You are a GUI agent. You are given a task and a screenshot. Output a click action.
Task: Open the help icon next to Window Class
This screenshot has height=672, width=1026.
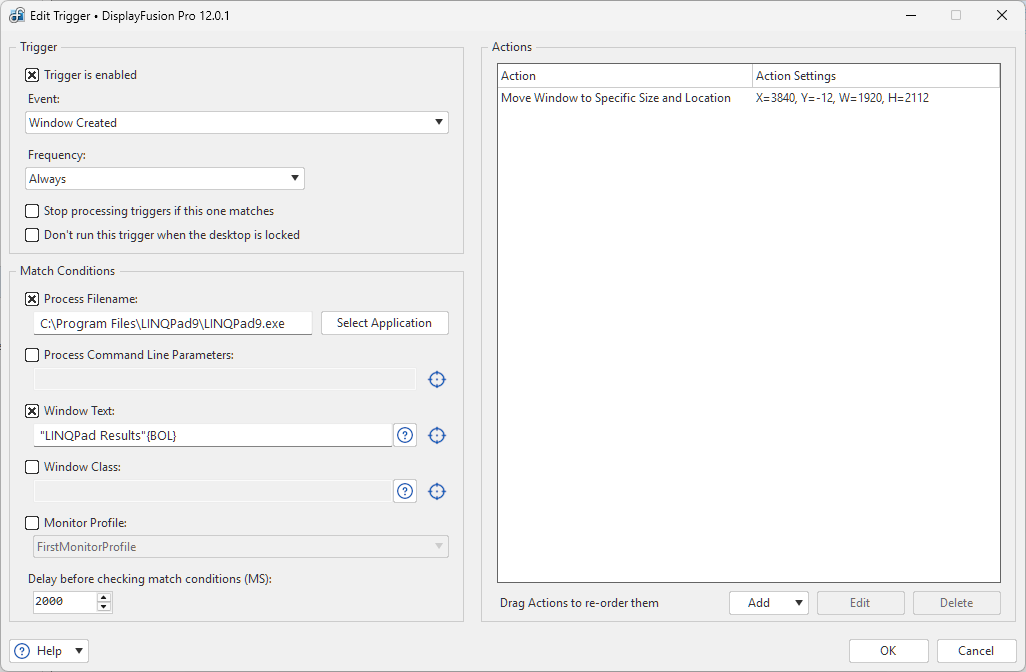pyautogui.click(x=405, y=491)
